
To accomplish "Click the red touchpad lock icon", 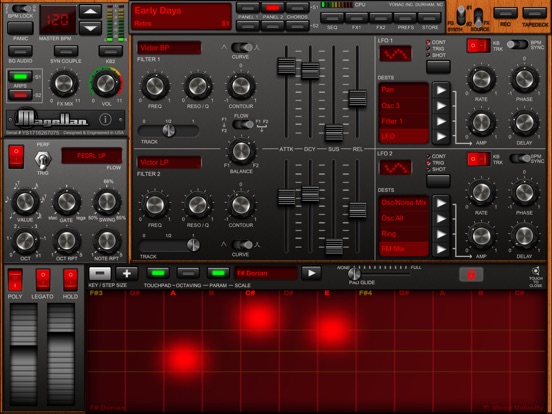I will [471, 274].
